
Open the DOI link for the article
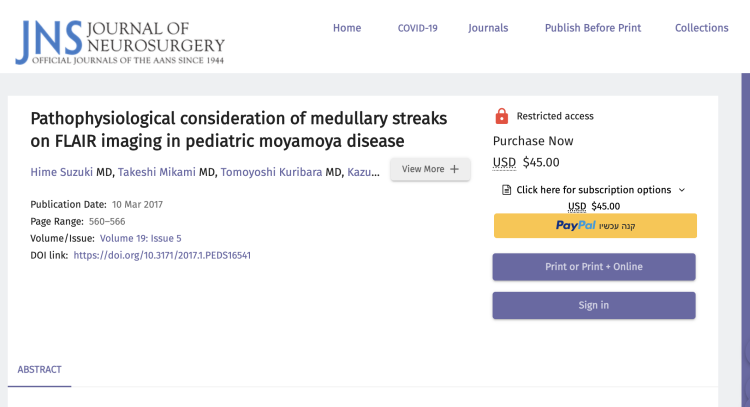click(162, 255)
